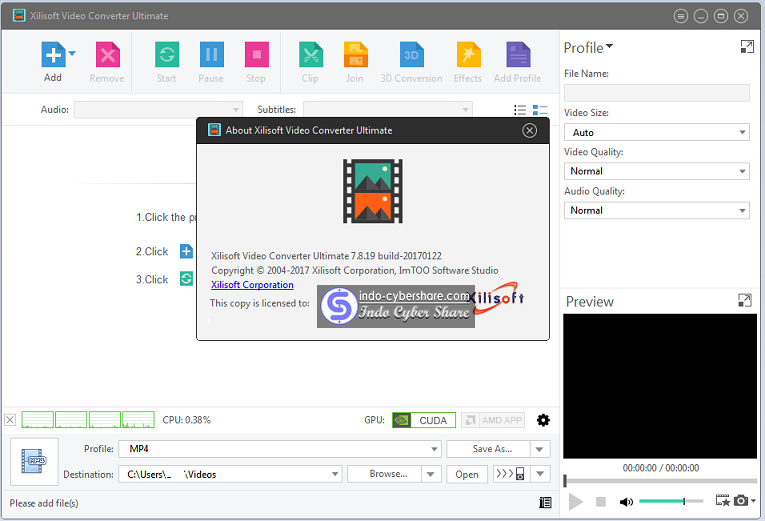Expand the Preview panel with corner icon
This screenshot has width=765, height=521.
click(x=745, y=301)
